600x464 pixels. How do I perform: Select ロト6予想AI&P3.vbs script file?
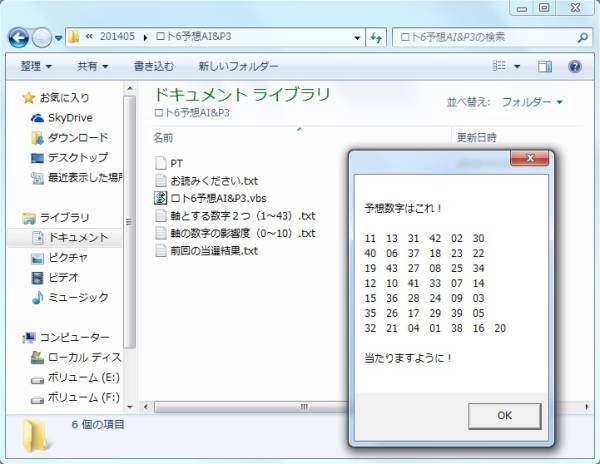point(210,198)
